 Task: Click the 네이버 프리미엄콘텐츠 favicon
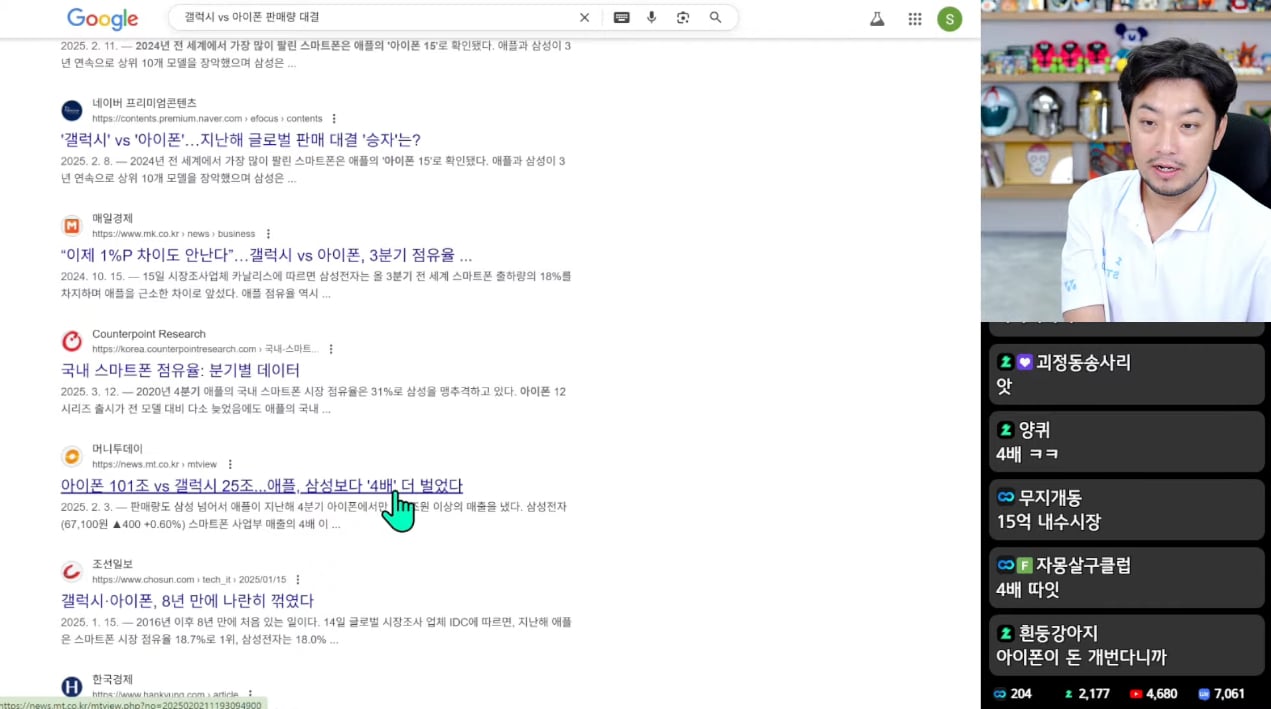click(x=72, y=110)
